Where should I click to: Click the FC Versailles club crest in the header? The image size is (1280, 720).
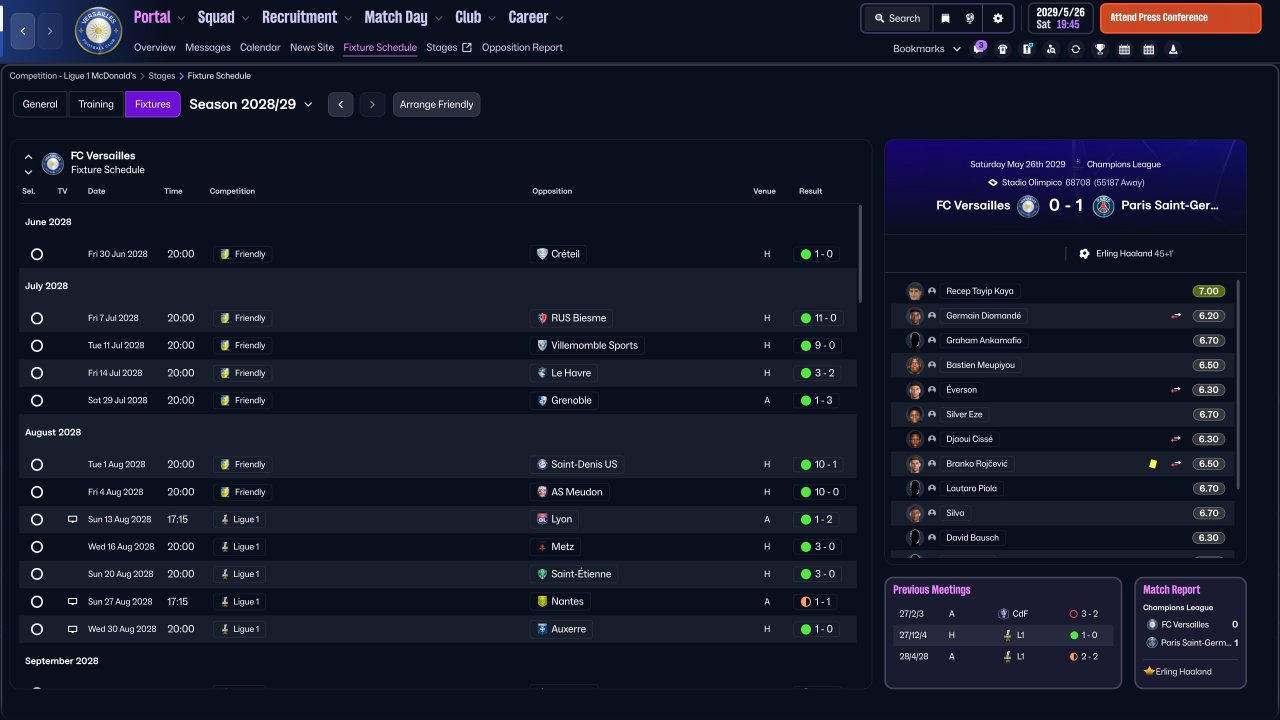pyautogui.click(x=98, y=31)
